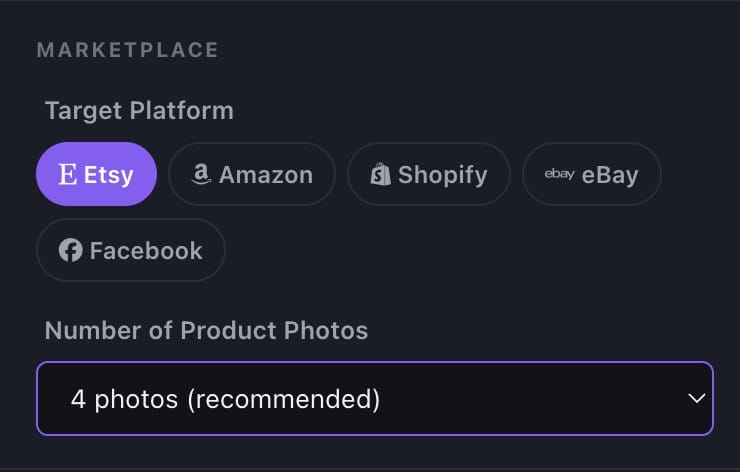Click the small eBay logo icon

(x=559, y=175)
